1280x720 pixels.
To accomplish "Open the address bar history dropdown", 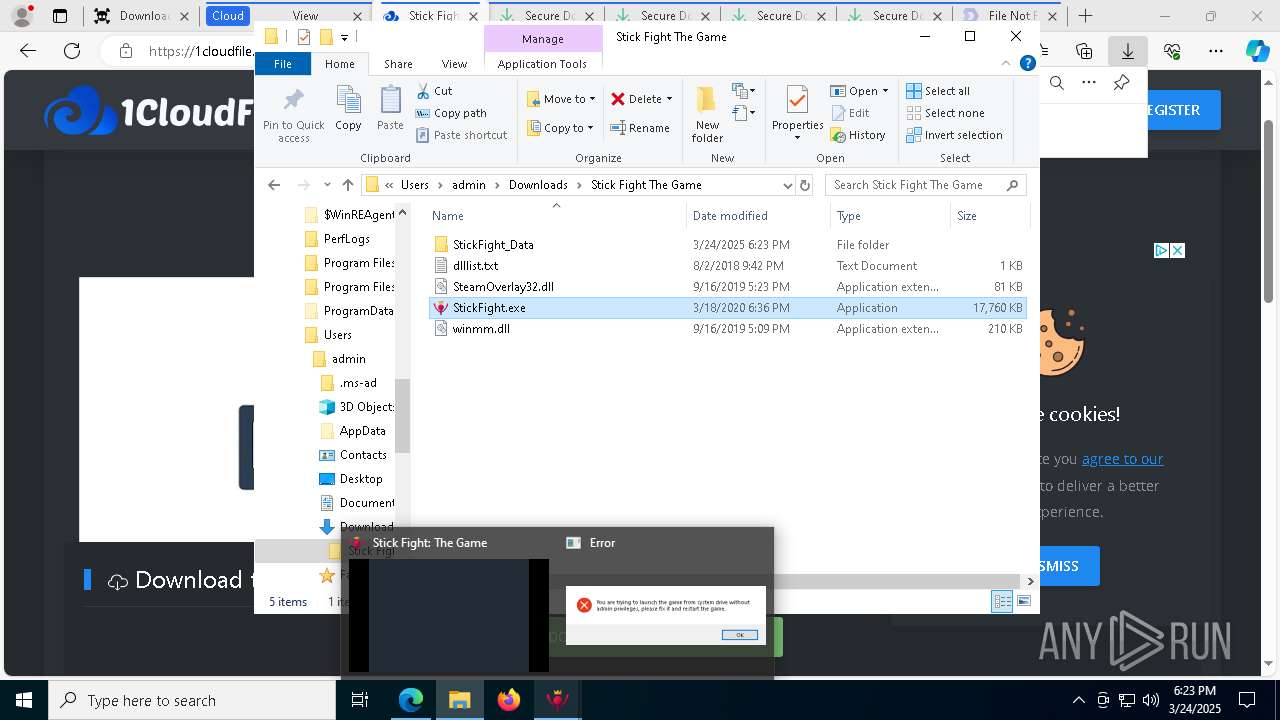I will tap(788, 185).
